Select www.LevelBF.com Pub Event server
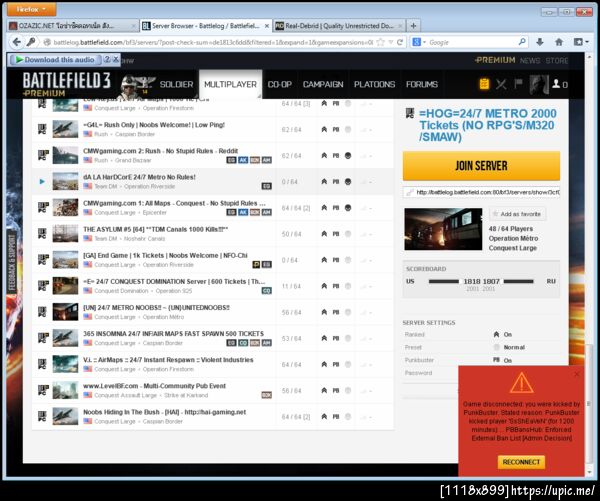The width and height of the screenshot is (600, 501). (213, 390)
